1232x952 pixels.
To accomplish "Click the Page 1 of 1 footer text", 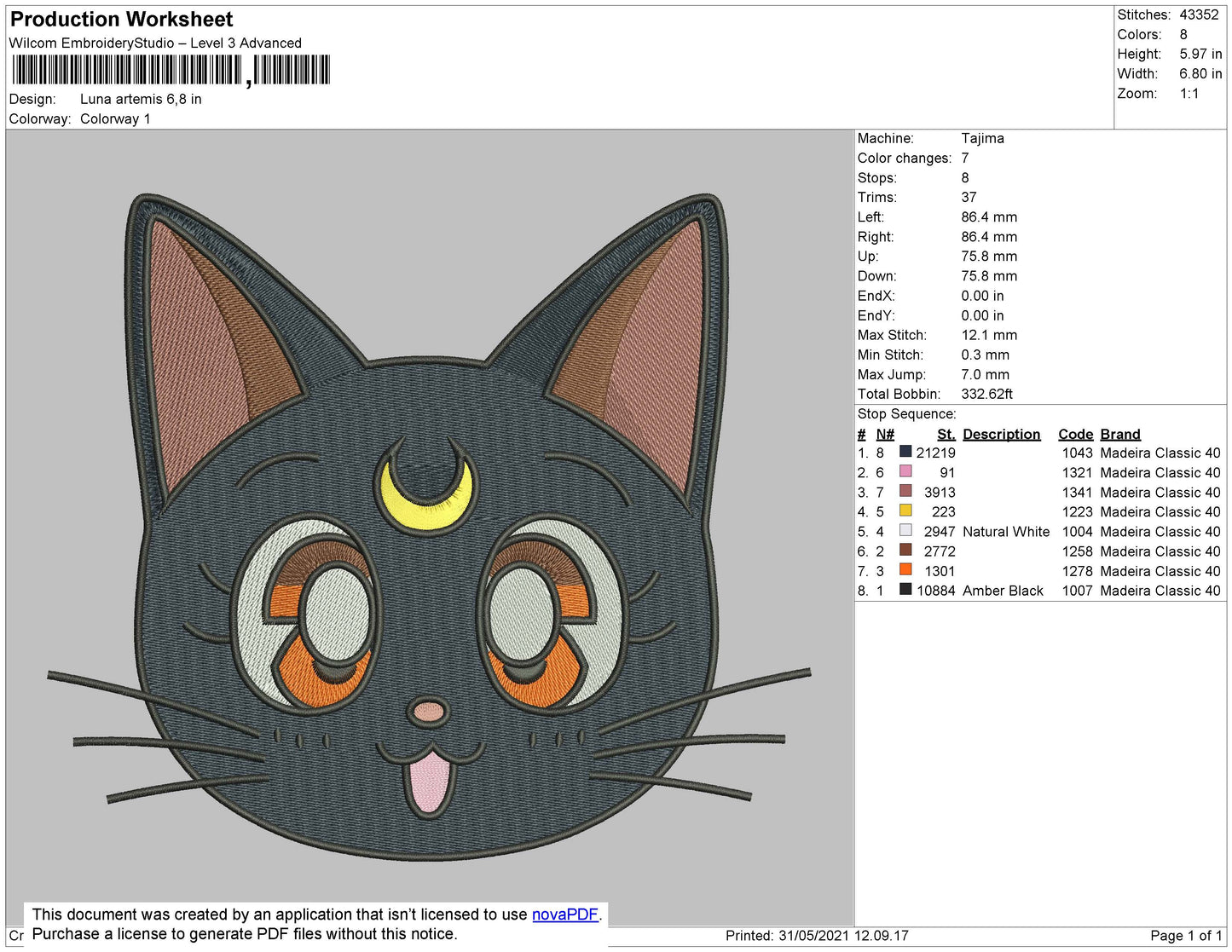I will (1185, 936).
